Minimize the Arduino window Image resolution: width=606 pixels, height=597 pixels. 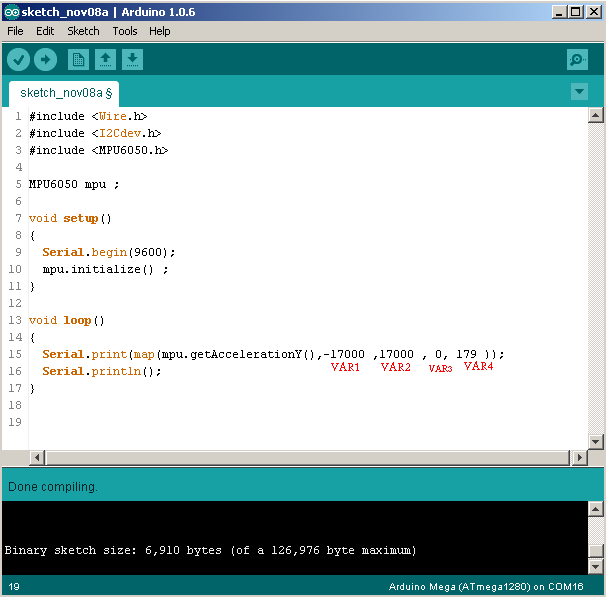[558, 12]
